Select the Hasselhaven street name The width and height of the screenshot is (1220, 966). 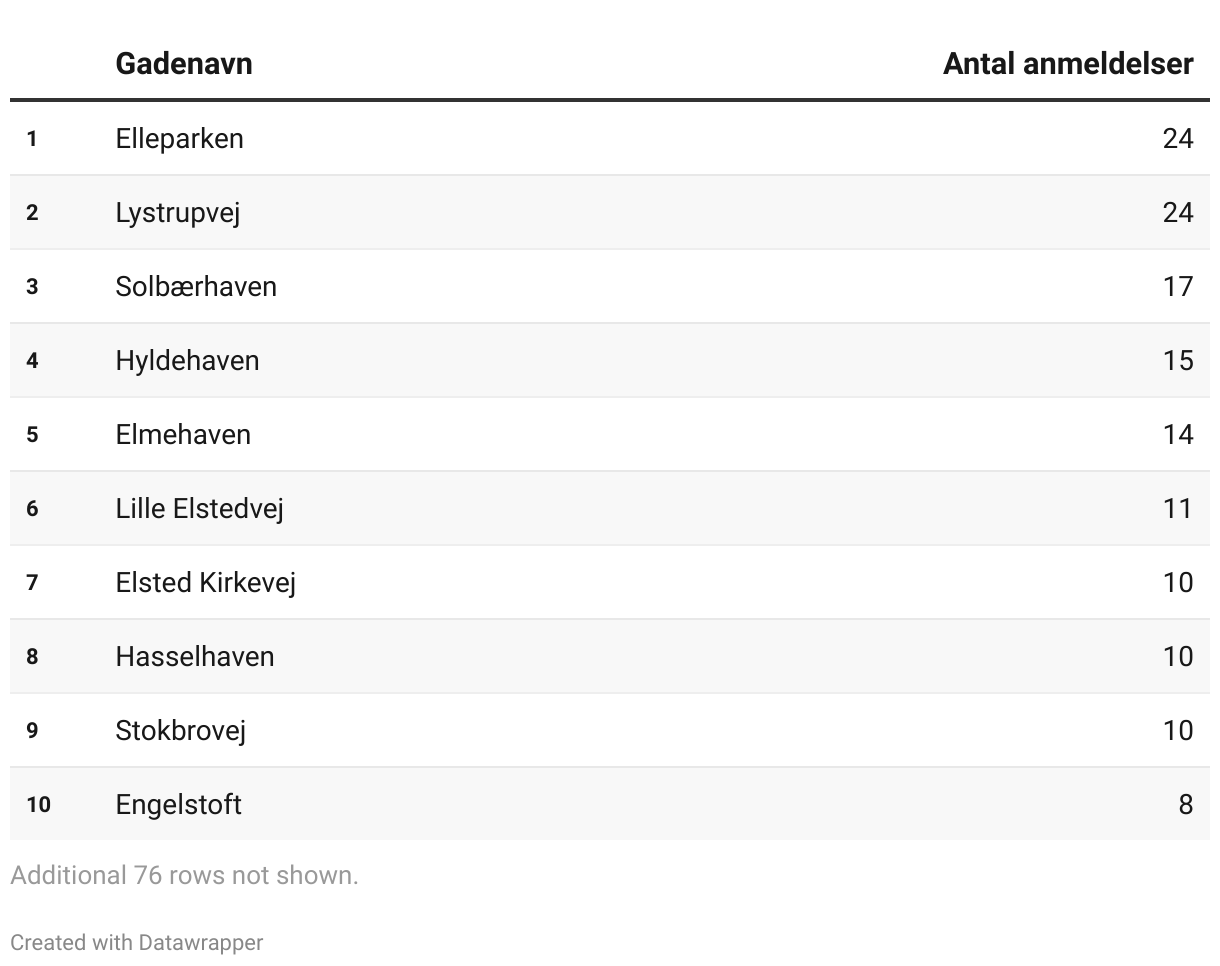click(x=194, y=656)
